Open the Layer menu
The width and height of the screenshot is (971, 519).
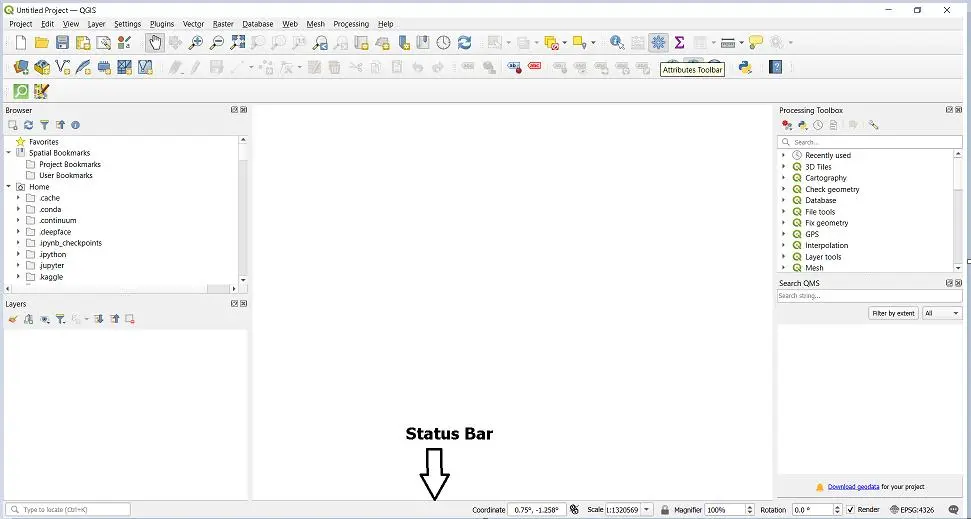[96, 24]
